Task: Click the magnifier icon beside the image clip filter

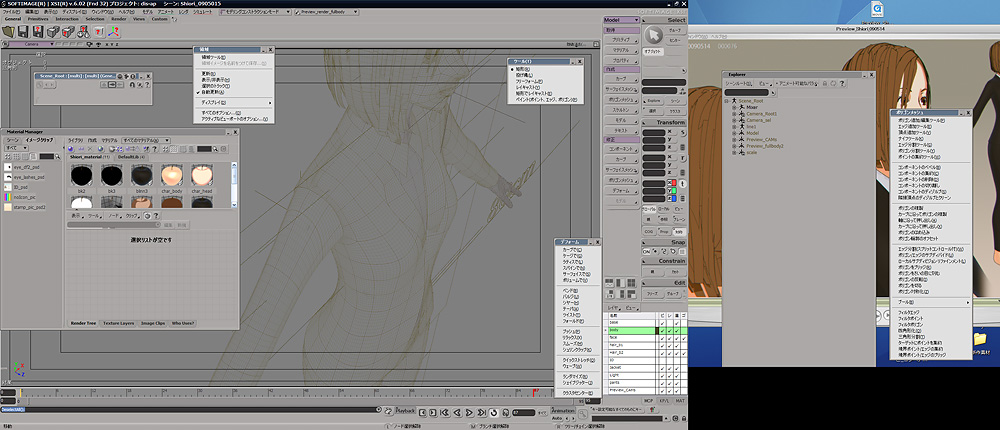Action: click(57, 156)
